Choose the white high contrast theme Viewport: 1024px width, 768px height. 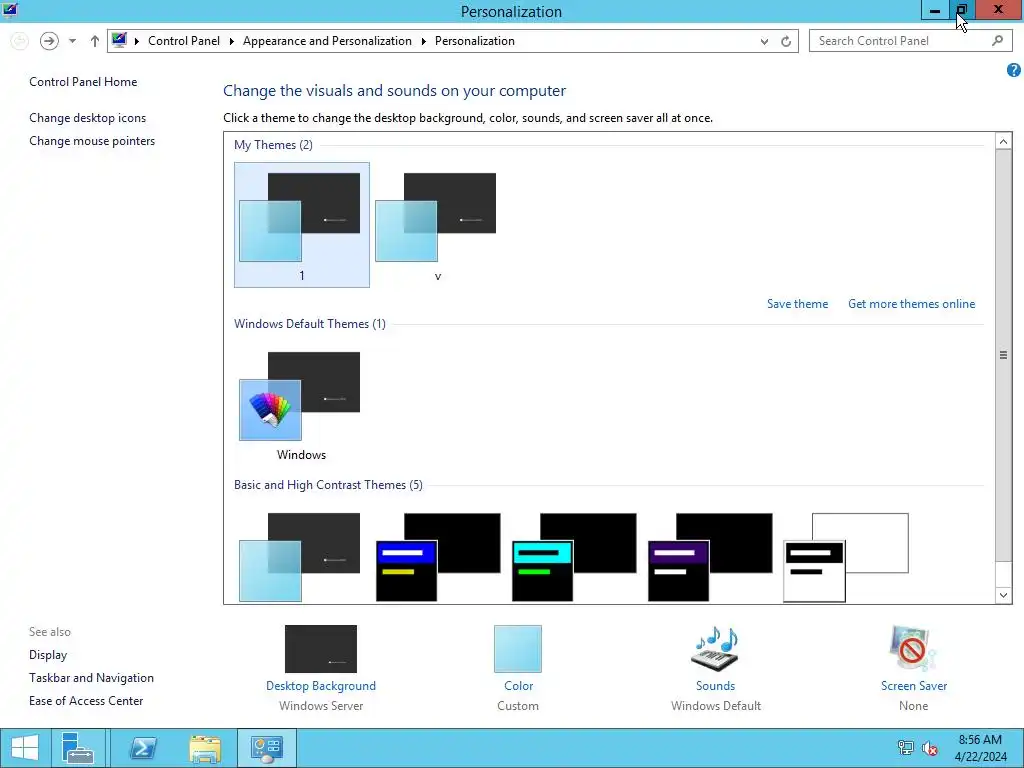coord(846,557)
